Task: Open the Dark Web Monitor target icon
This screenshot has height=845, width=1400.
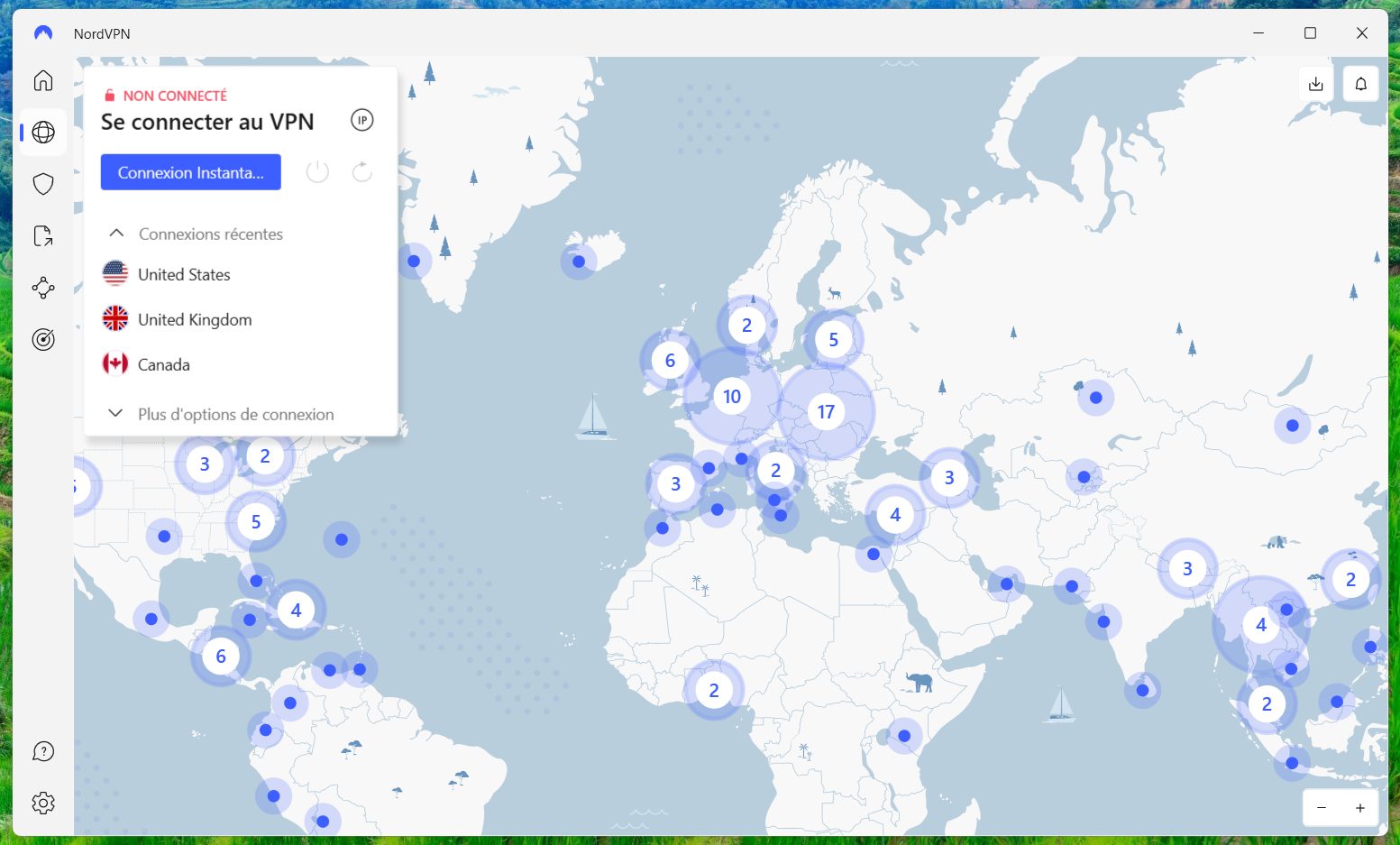Action: 43,339
